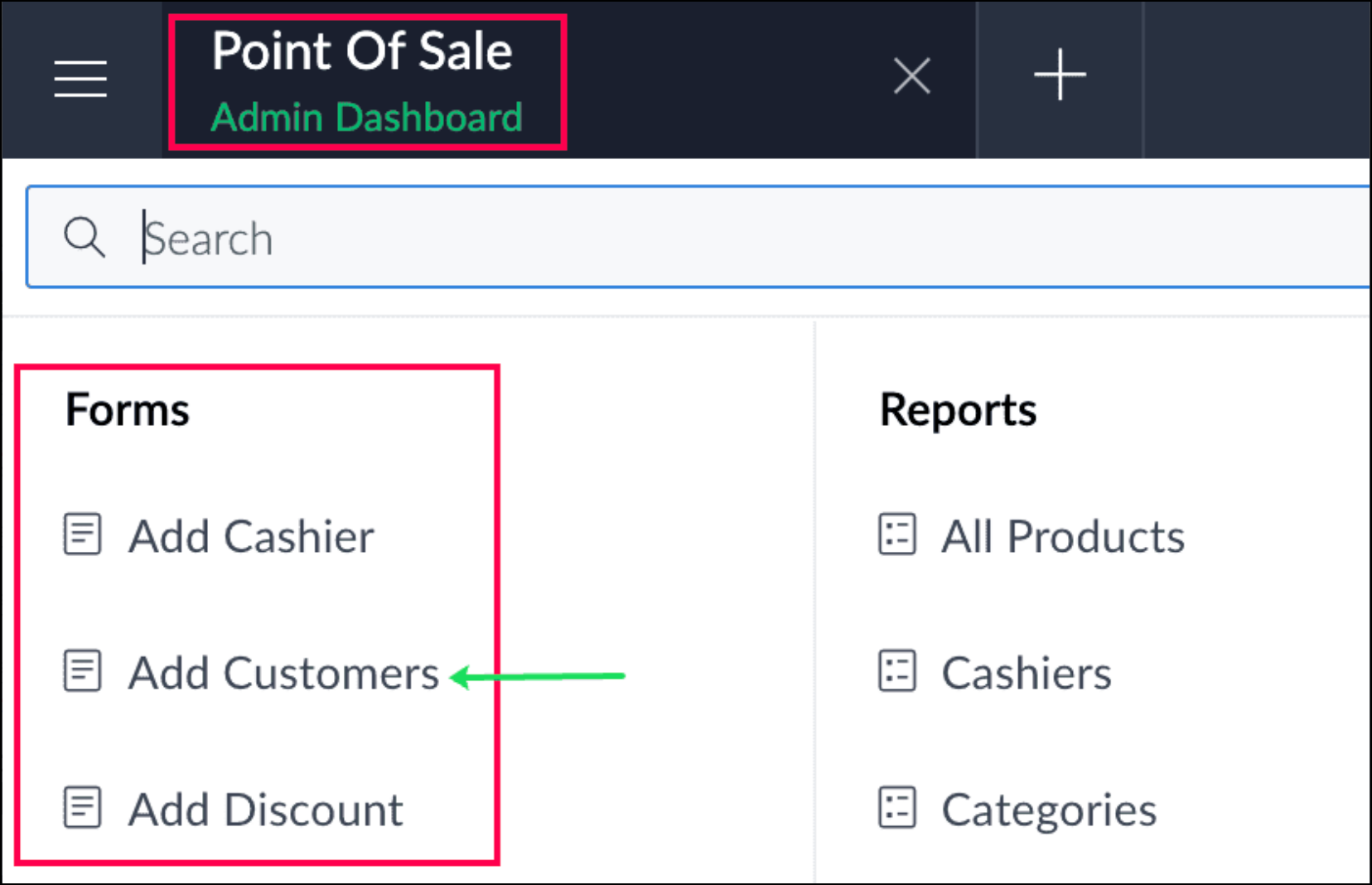Viewport: 1372px width, 885px height.
Task: Open the Add Customers form
Action: [x=283, y=673]
